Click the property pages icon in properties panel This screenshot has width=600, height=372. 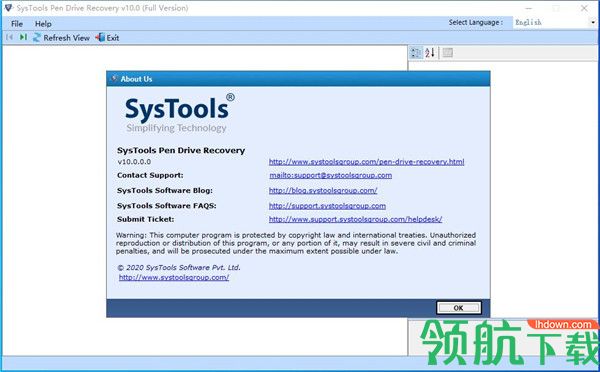[x=447, y=53]
